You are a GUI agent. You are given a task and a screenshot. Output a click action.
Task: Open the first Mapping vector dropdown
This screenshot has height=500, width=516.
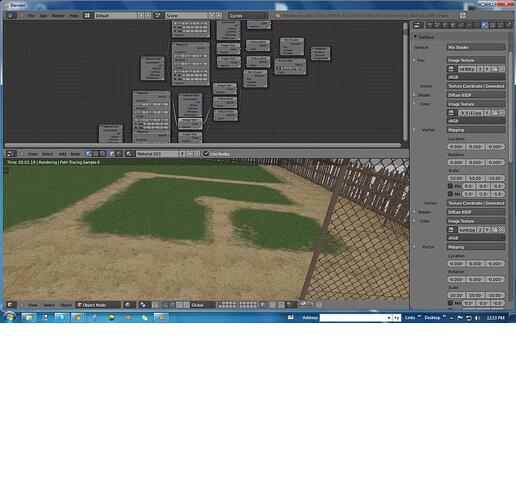click(x=476, y=130)
